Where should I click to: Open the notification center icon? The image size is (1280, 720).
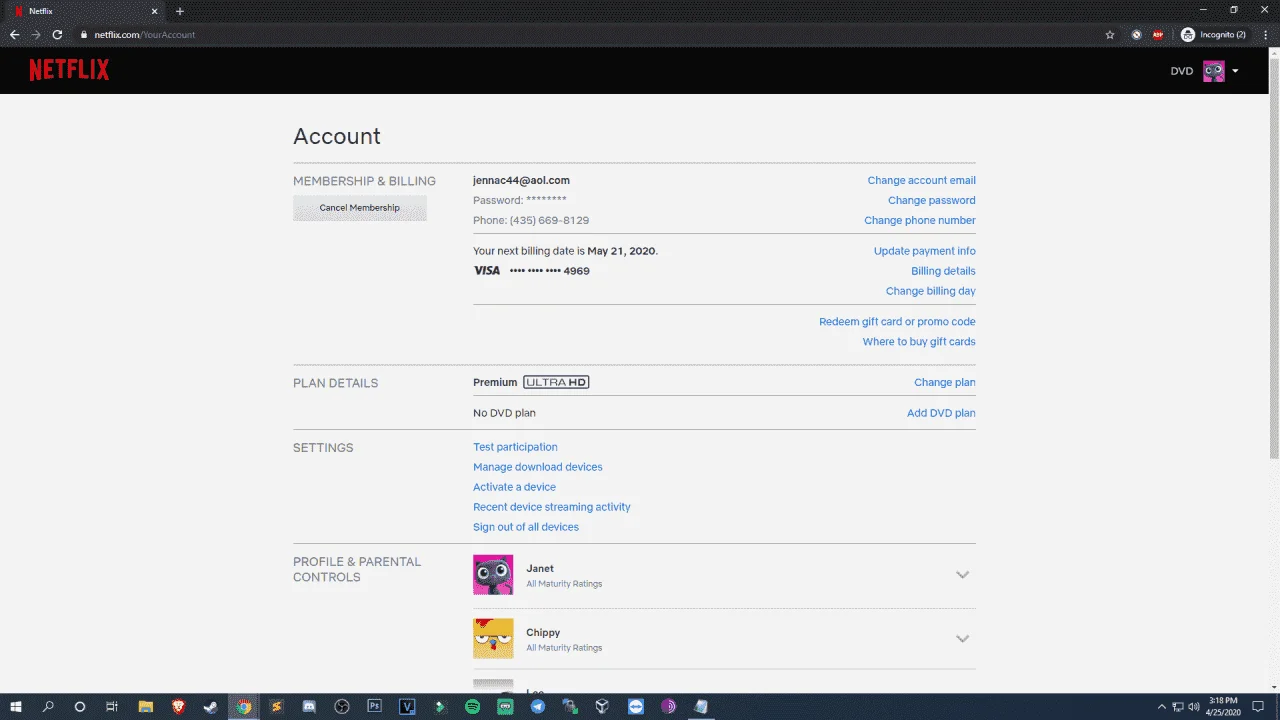point(1258,706)
